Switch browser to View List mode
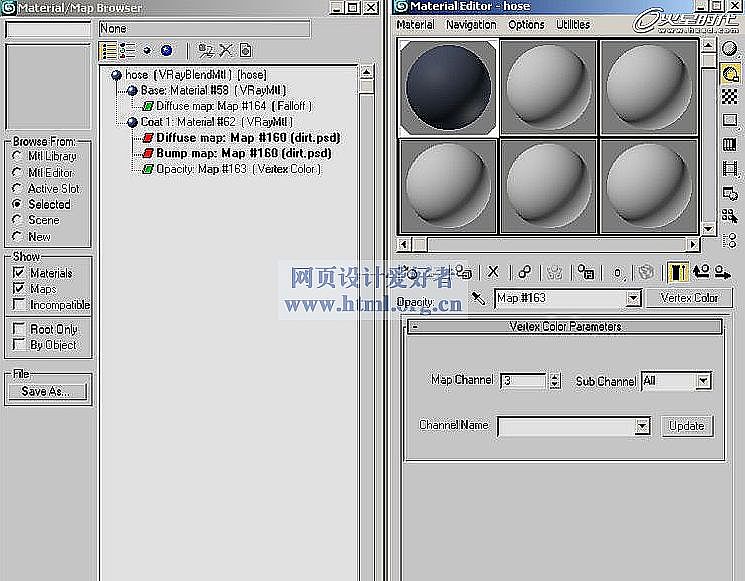 pyautogui.click(x=108, y=51)
